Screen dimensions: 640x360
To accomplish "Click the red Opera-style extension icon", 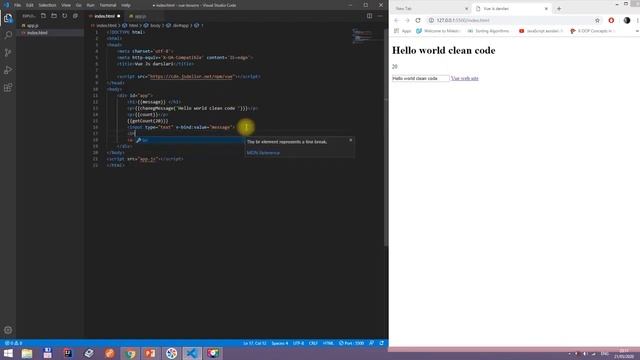I will [x=611, y=20].
